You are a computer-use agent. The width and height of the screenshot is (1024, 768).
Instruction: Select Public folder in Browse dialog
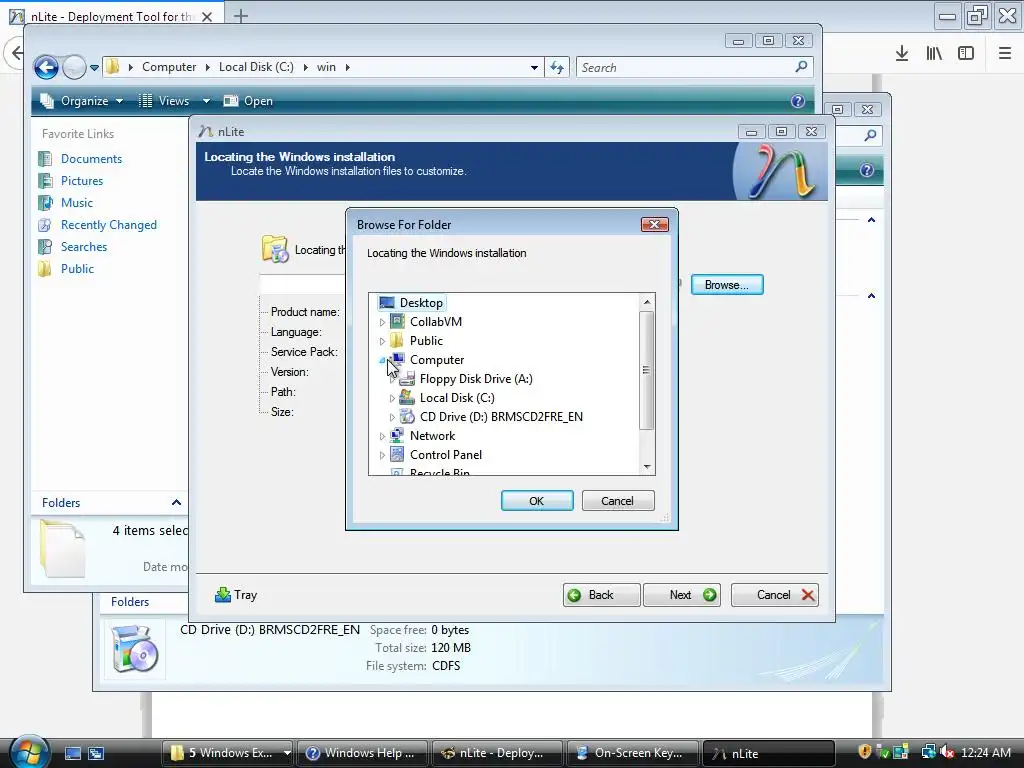click(426, 341)
